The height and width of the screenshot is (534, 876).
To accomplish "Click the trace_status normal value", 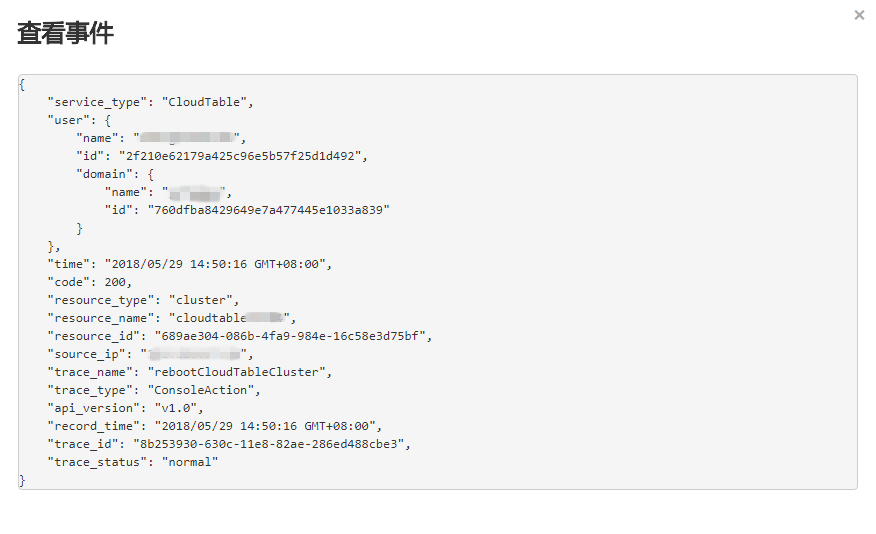I will [190, 463].
